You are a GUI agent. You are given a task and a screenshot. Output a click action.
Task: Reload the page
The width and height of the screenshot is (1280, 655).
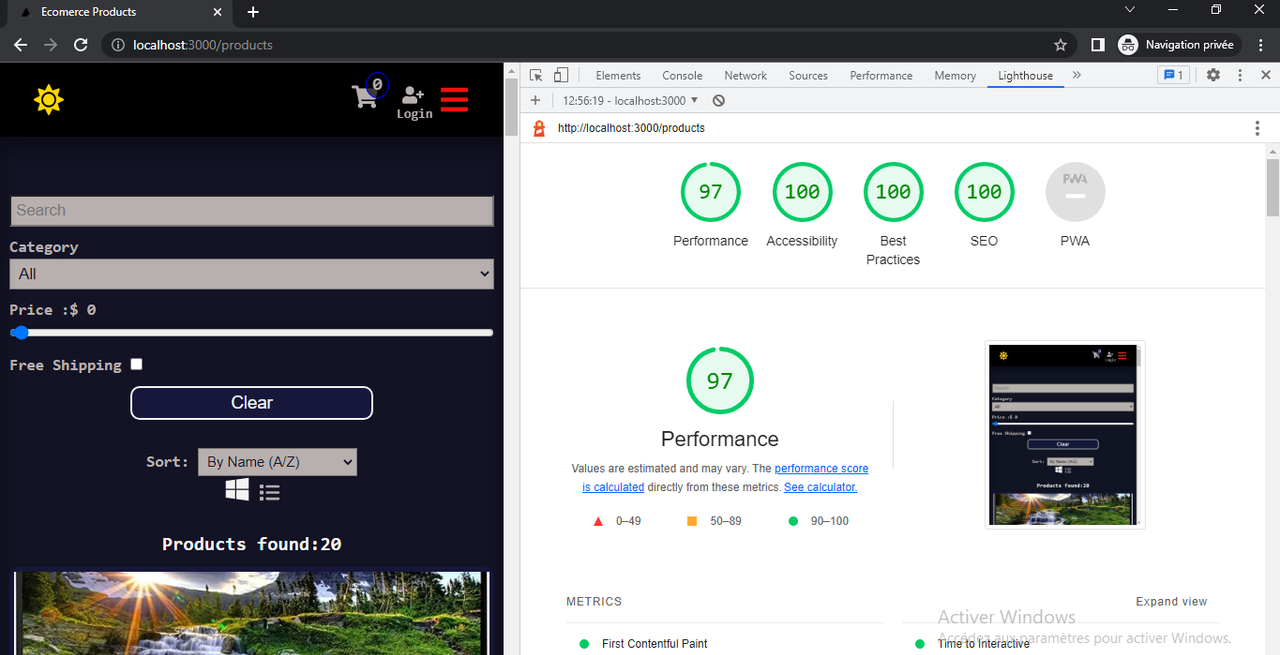click(81, 45)
